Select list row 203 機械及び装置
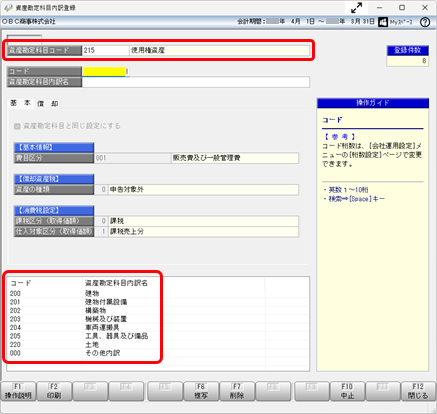Image resolution: width=437 pixels, height=414 pixels. [x=158, y=319]
